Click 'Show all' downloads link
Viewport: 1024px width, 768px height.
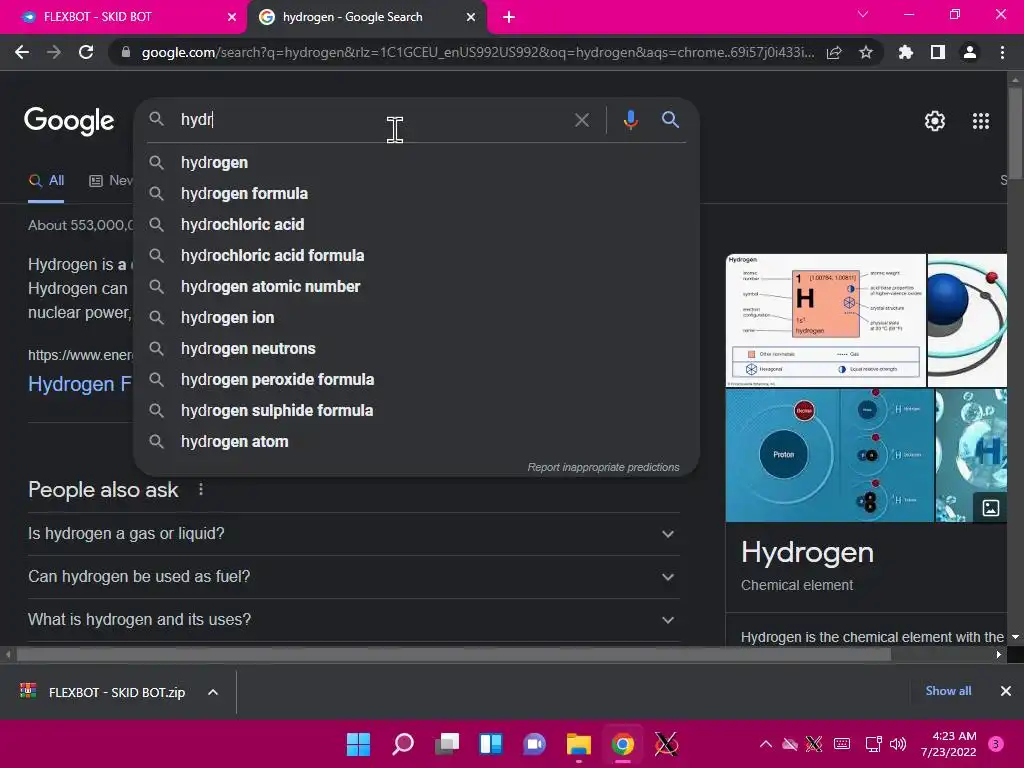(948, 691)
